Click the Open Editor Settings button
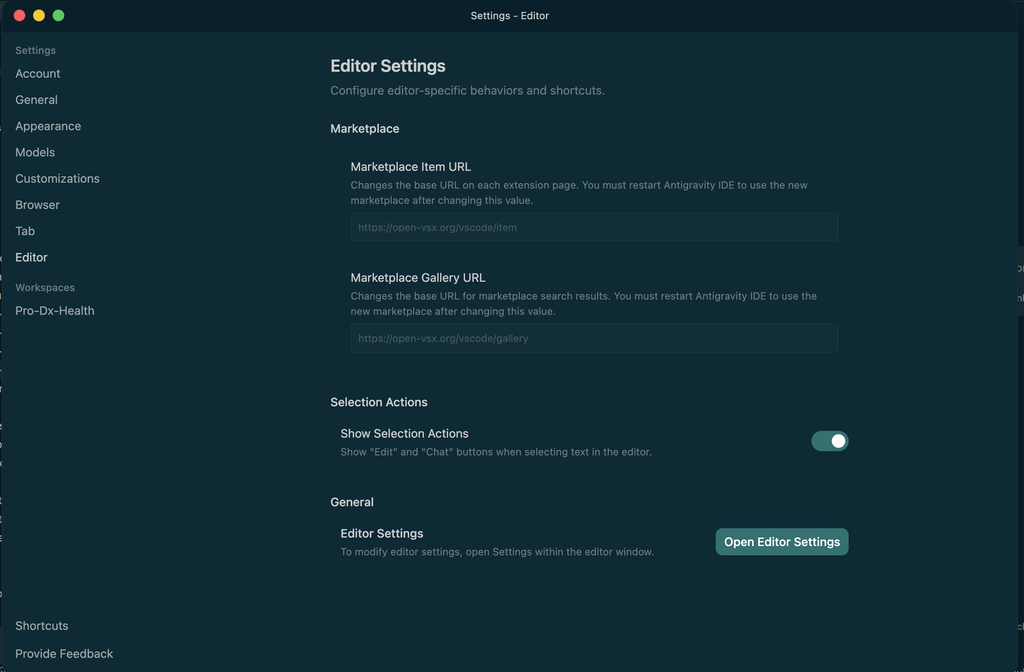The width and height of the screenshot is (1024, 672). [782, 542]
